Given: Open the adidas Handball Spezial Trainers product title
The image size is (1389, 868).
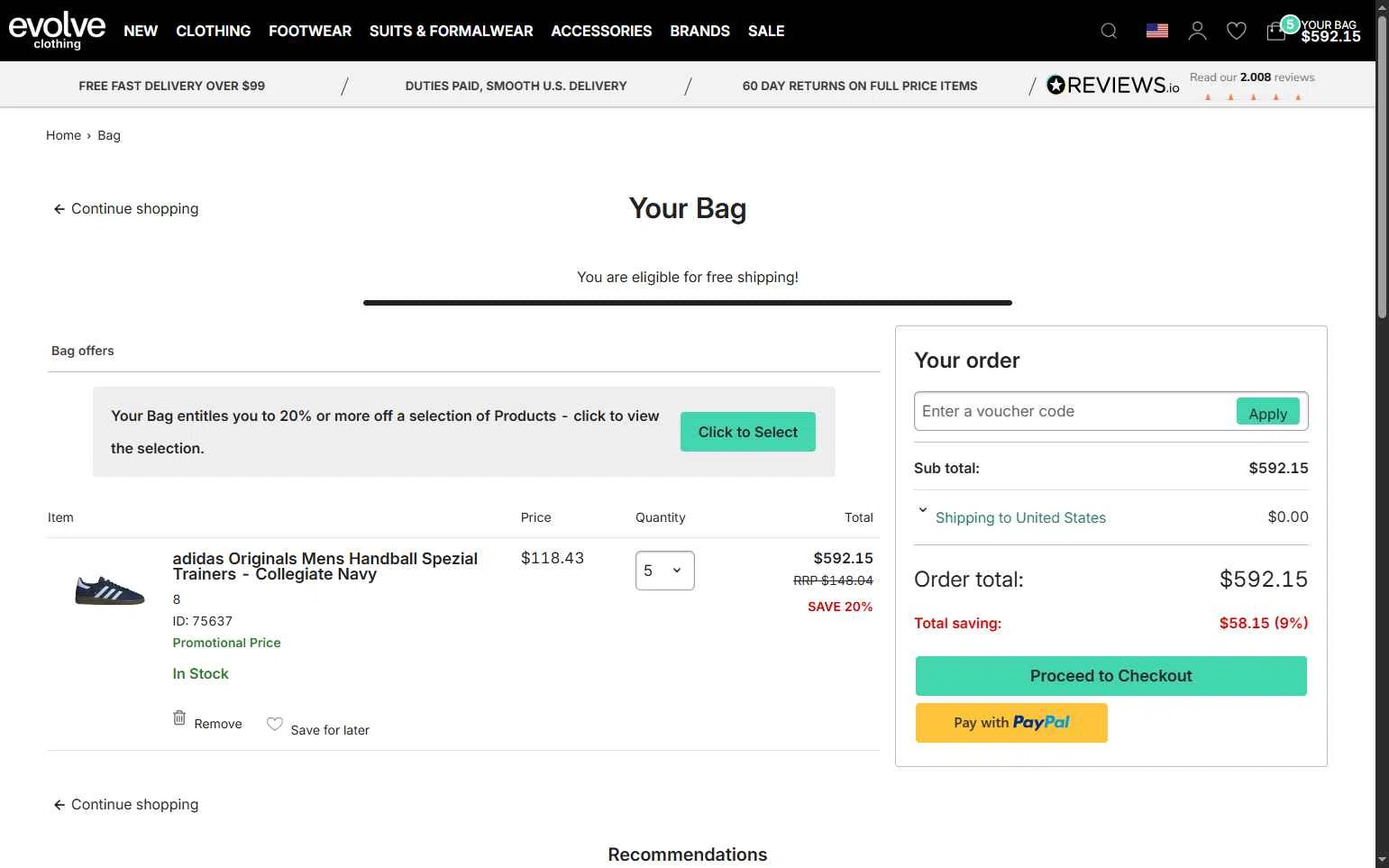Looking at the screenshot, I should pyautogui.click(x=325, y=566).
